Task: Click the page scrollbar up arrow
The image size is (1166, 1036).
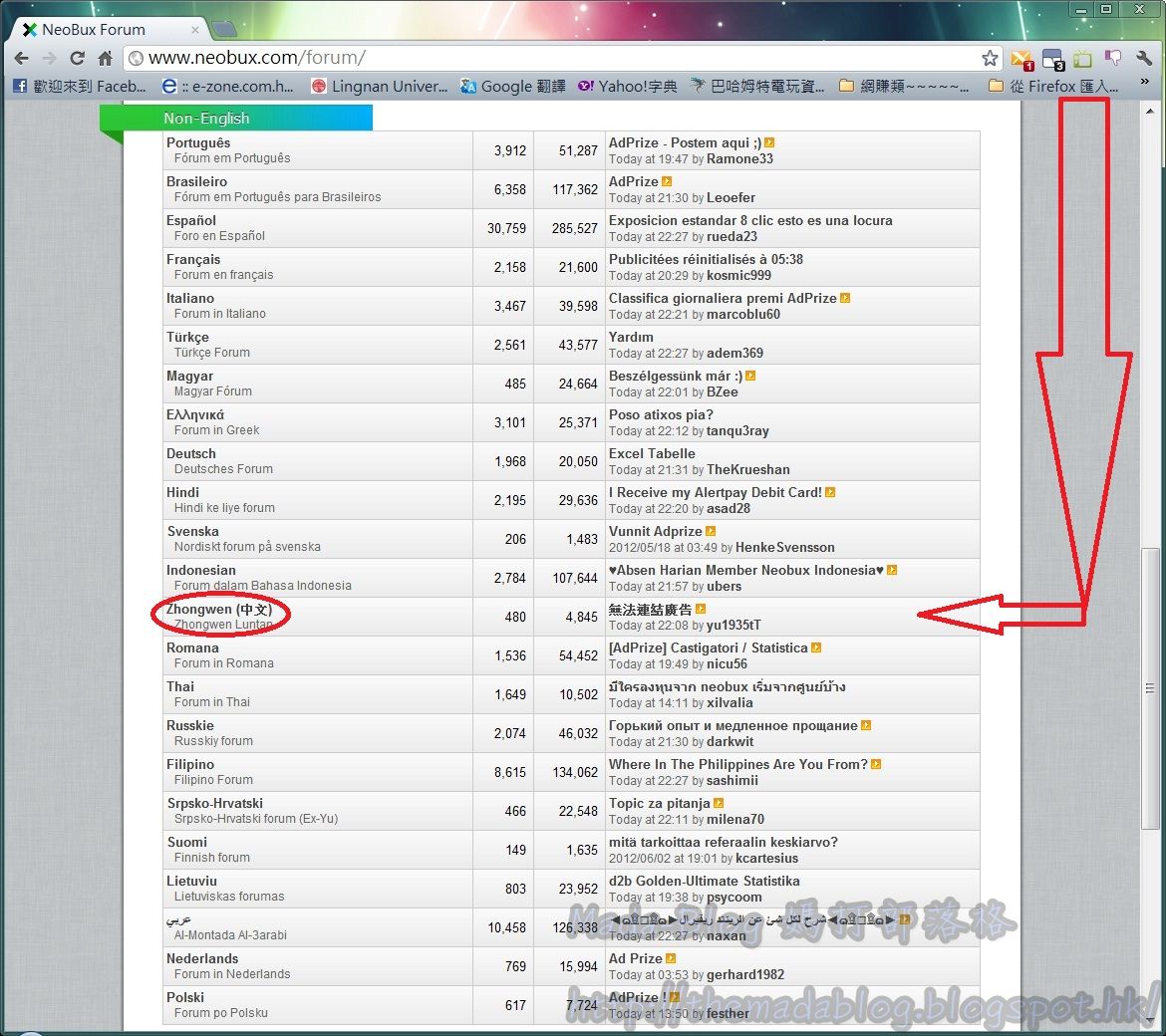Action: coord(1150,111)
